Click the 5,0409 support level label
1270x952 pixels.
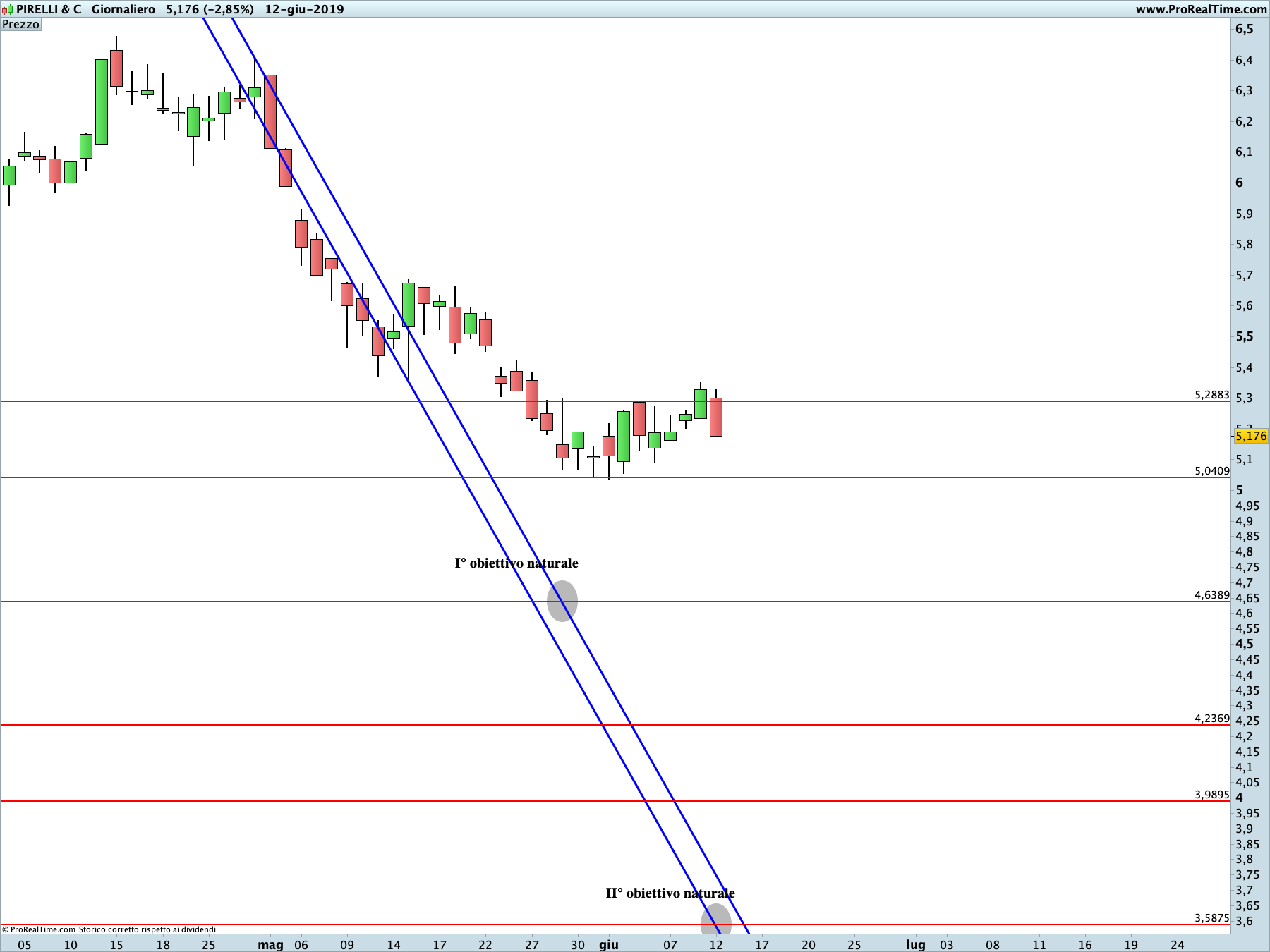1212,471
